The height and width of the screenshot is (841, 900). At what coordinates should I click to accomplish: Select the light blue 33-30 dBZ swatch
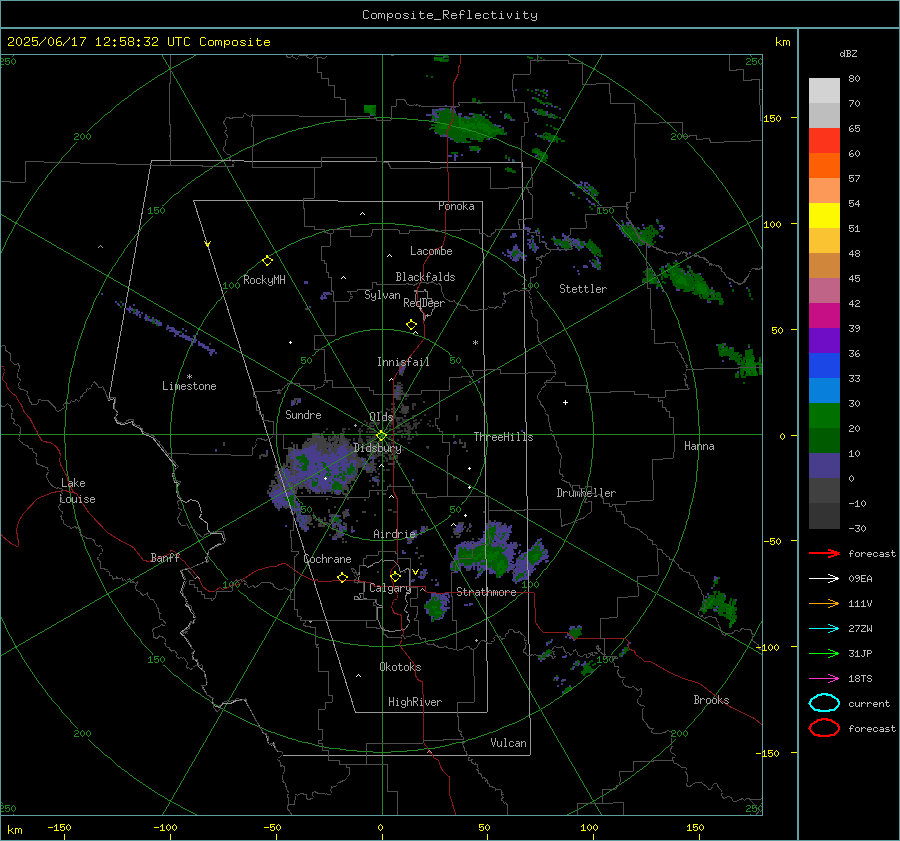pos(824,391)
